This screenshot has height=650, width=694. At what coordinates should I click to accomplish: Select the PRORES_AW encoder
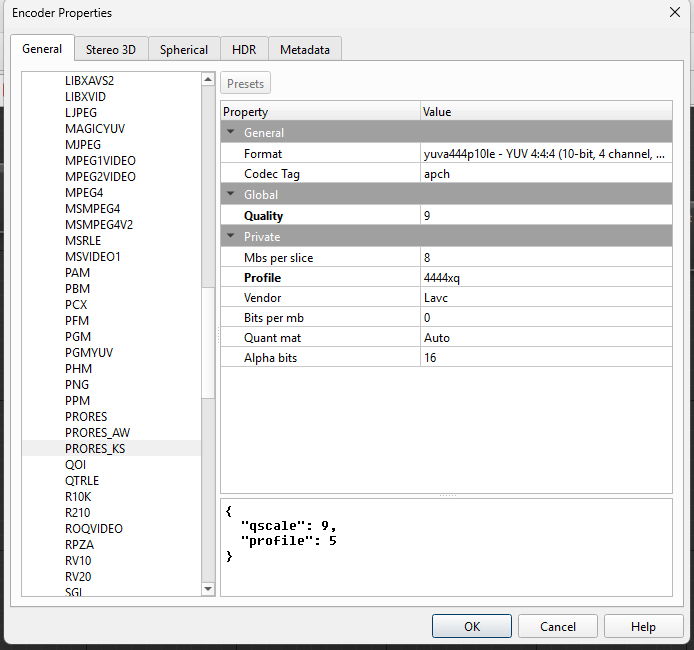(97, 432)
